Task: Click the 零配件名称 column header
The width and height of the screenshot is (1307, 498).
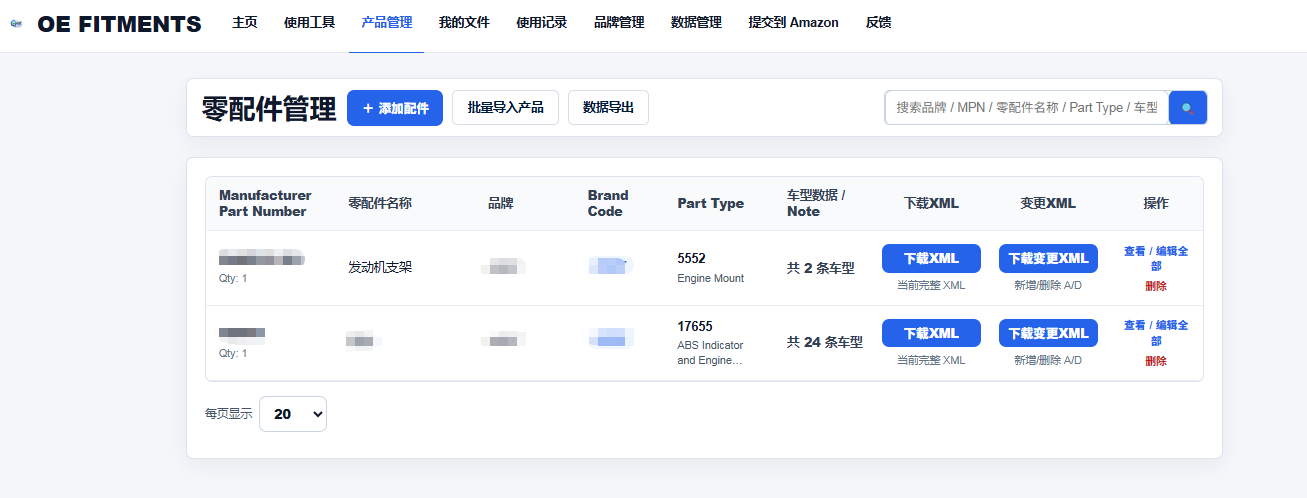Action: click(380, 203)
